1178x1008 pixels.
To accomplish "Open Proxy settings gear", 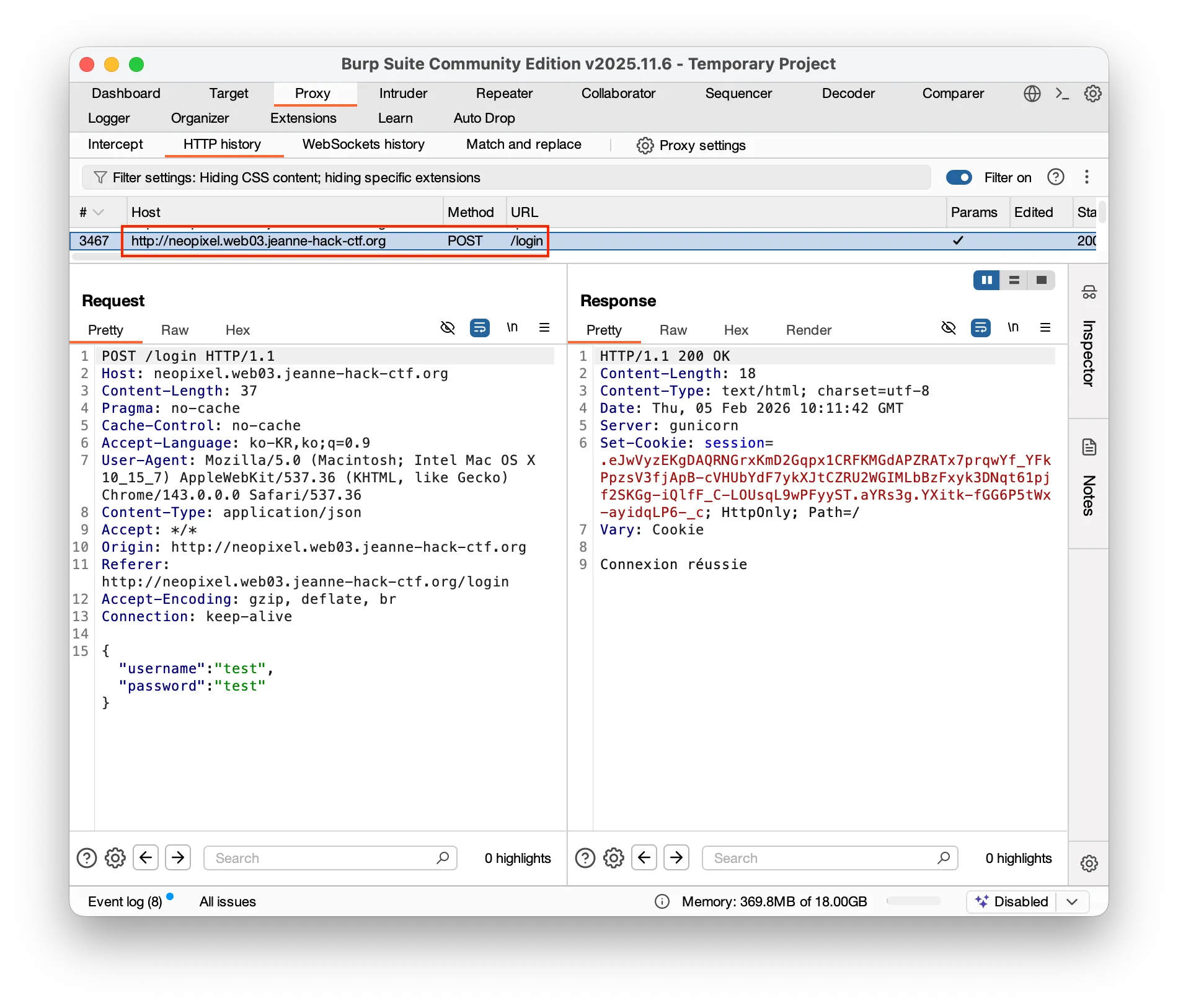I will click(x=645, y=145).
